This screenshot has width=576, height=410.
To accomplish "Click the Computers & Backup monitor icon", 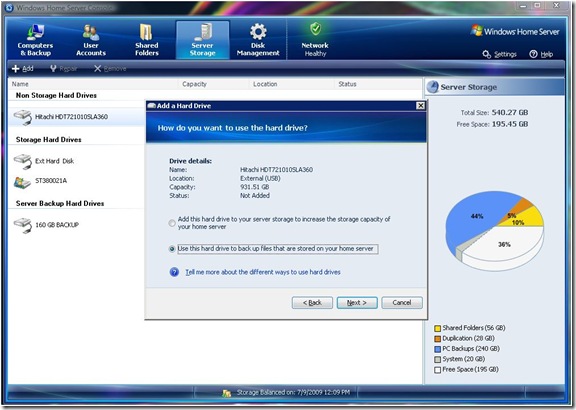I will pyautogui.click(x=35, y=32).
